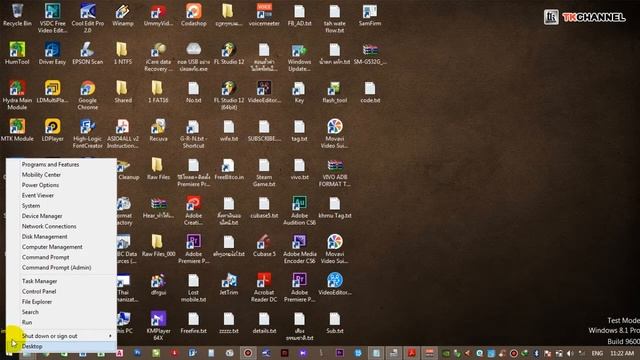Launch EPSON Scan from desktop

point(88,53)
